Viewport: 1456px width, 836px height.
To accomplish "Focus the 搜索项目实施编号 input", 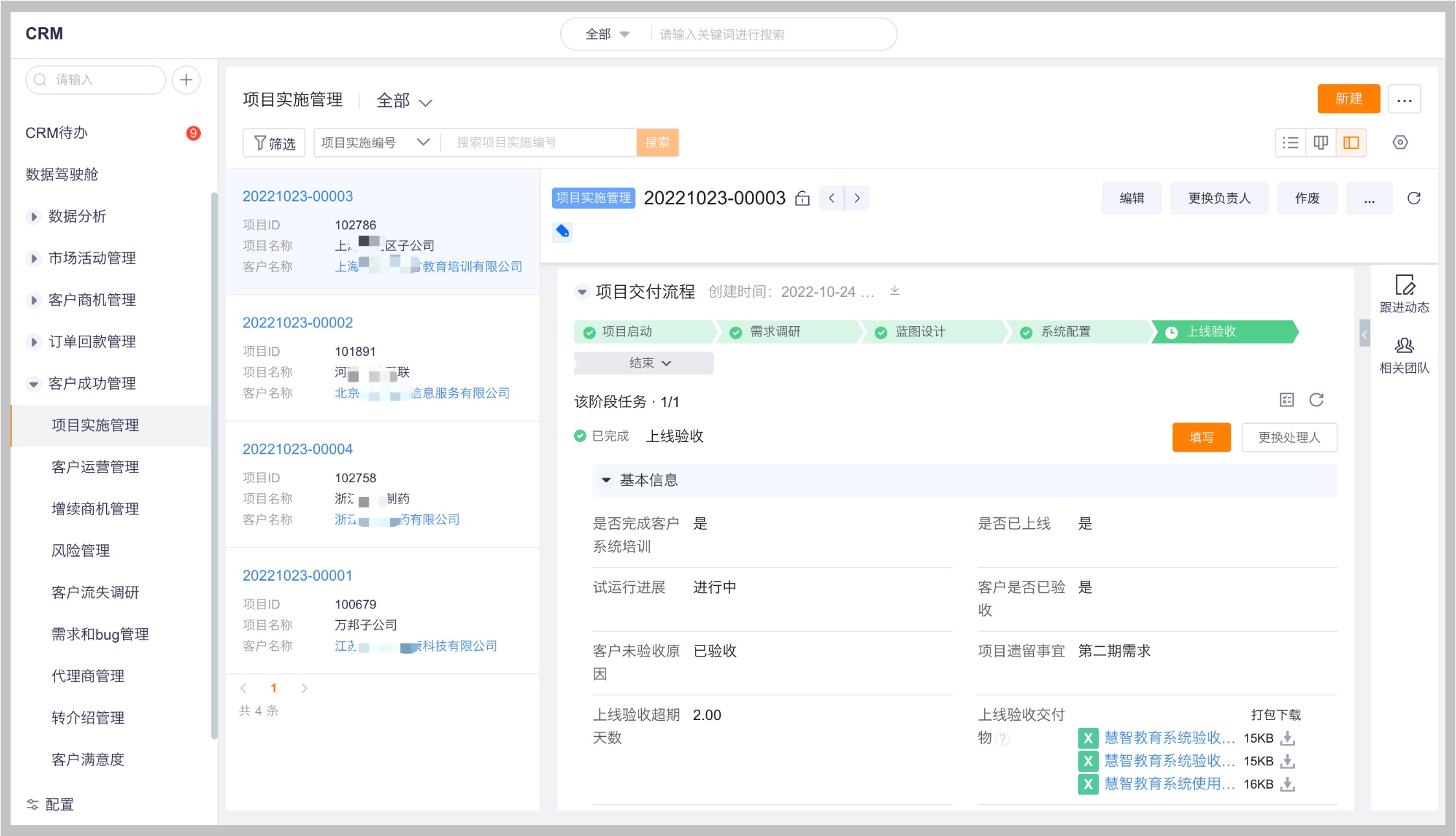I will click(x=539, y=143).
